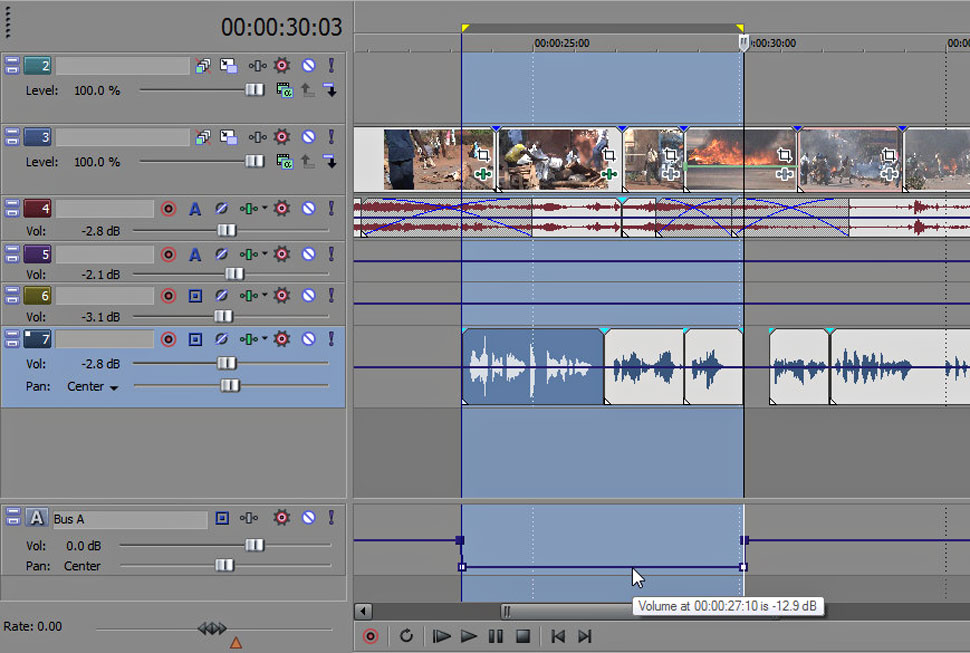Click the Bus A name field
Screen dimensions: 970x653
point(128,519)
